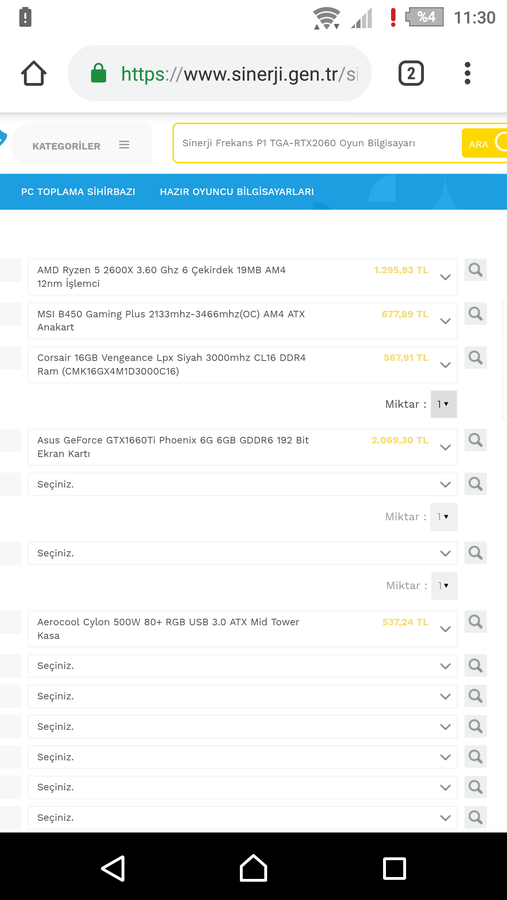Viewport: 507px width, 900px height.
Task: Click the 567,91 TL RAM price
Action: 406,358
